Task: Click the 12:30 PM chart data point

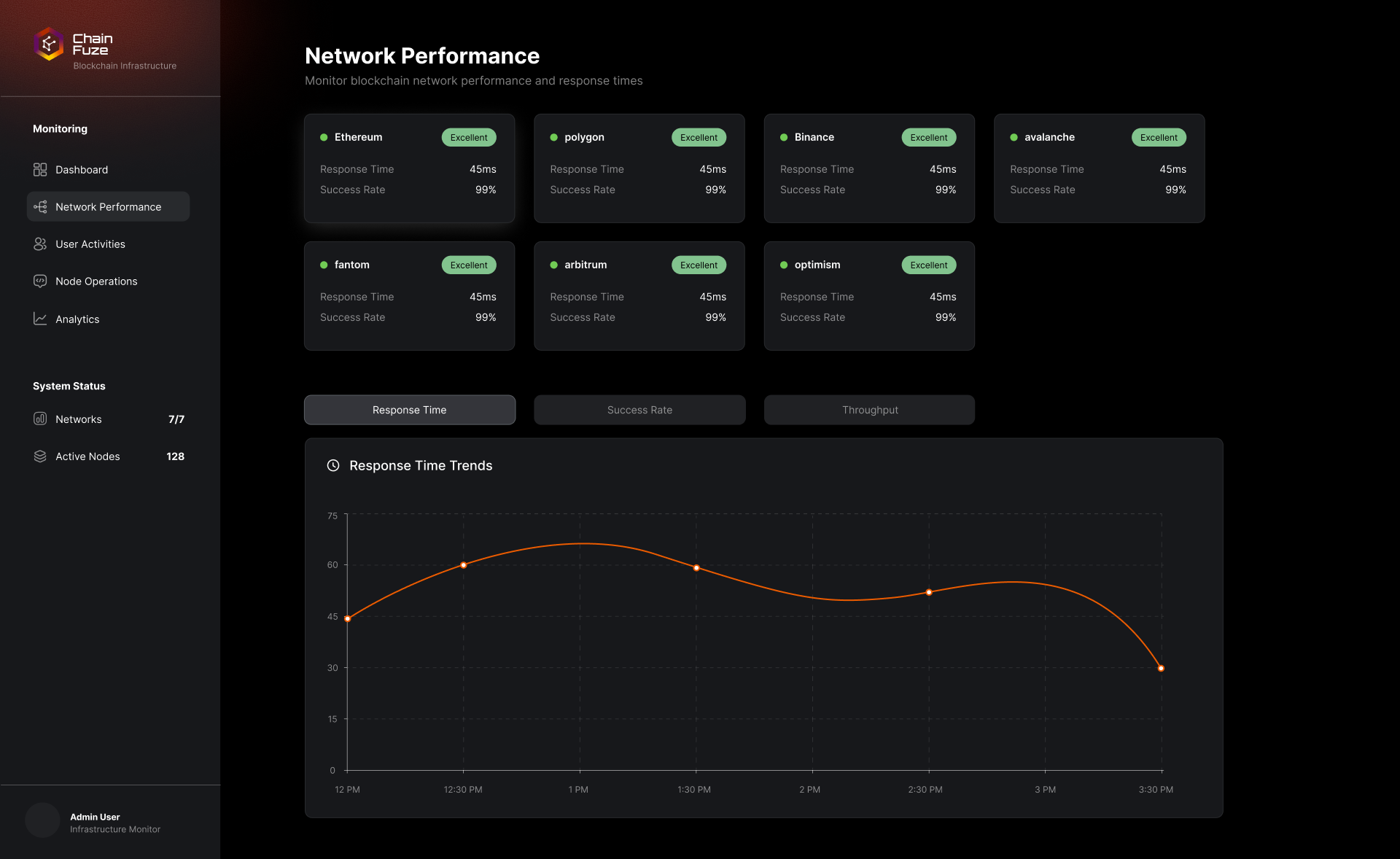Action: pyautogui.click(x=463, y=565)
